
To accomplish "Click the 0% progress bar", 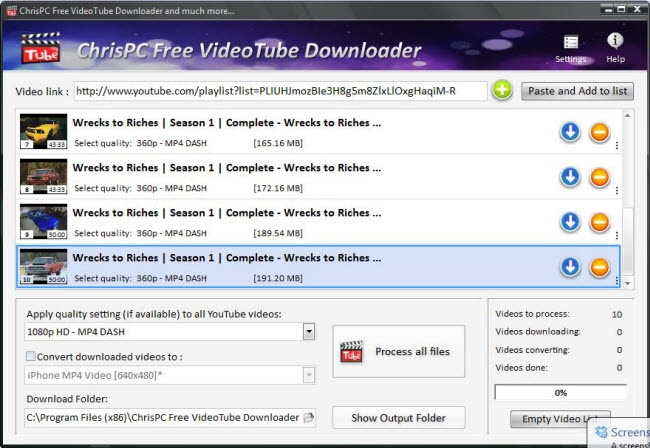I will click(560, 392).
